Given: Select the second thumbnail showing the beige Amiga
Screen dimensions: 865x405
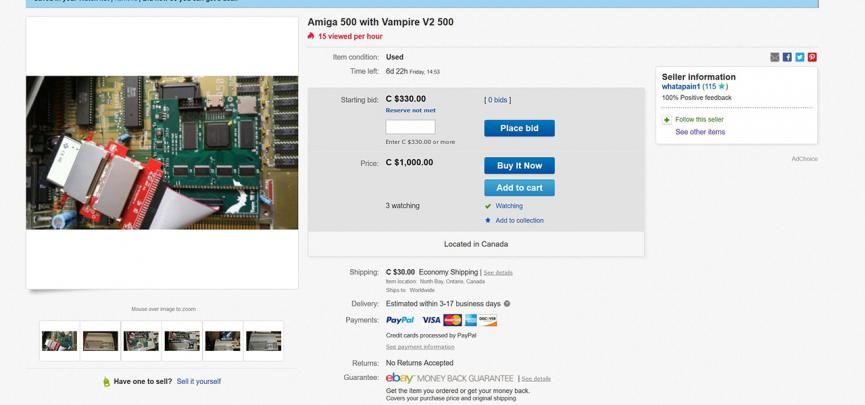Looking at the screenshot, I should coord(100,341).
